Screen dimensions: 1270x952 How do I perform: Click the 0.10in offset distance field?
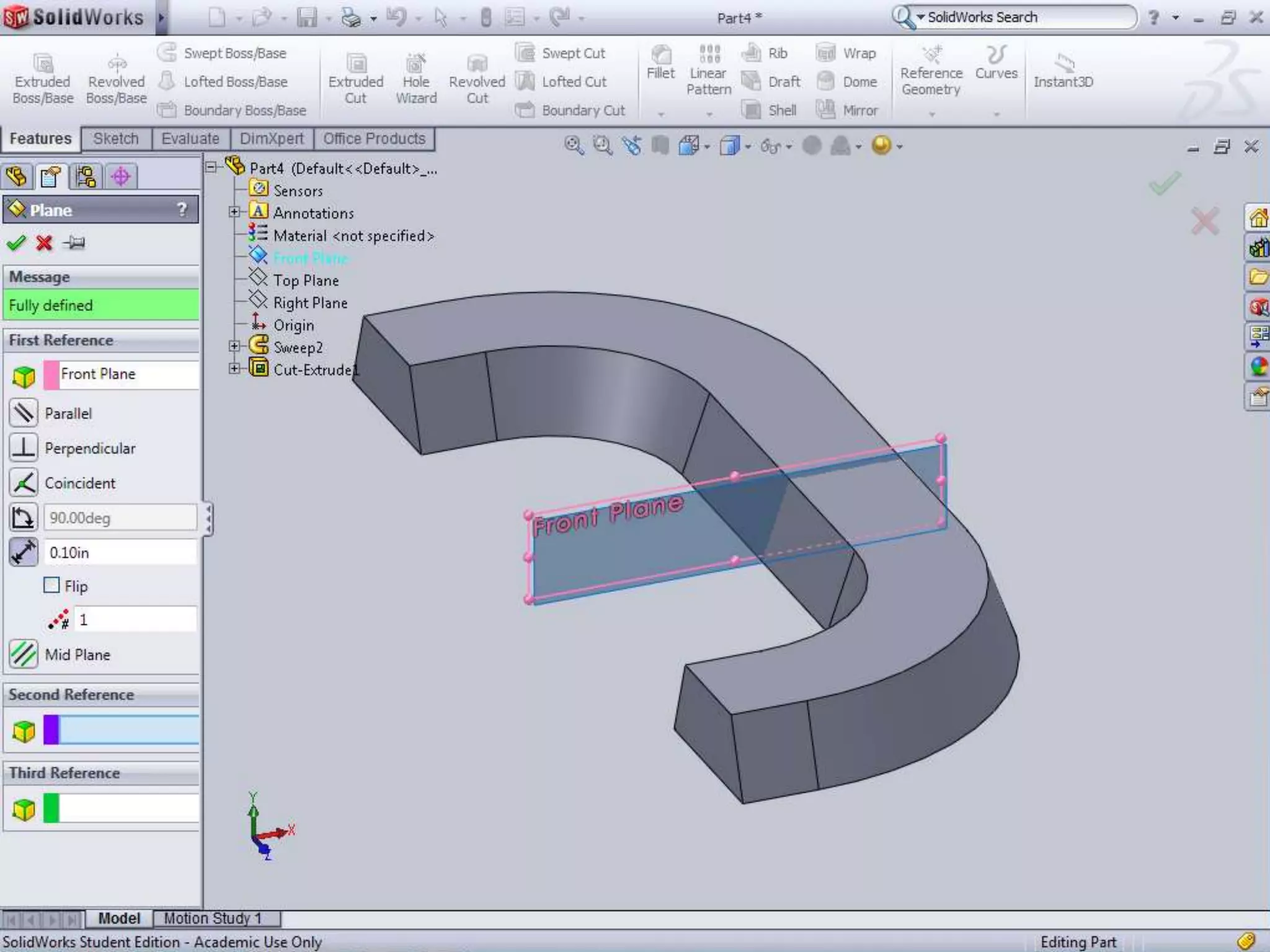(120, 552)
